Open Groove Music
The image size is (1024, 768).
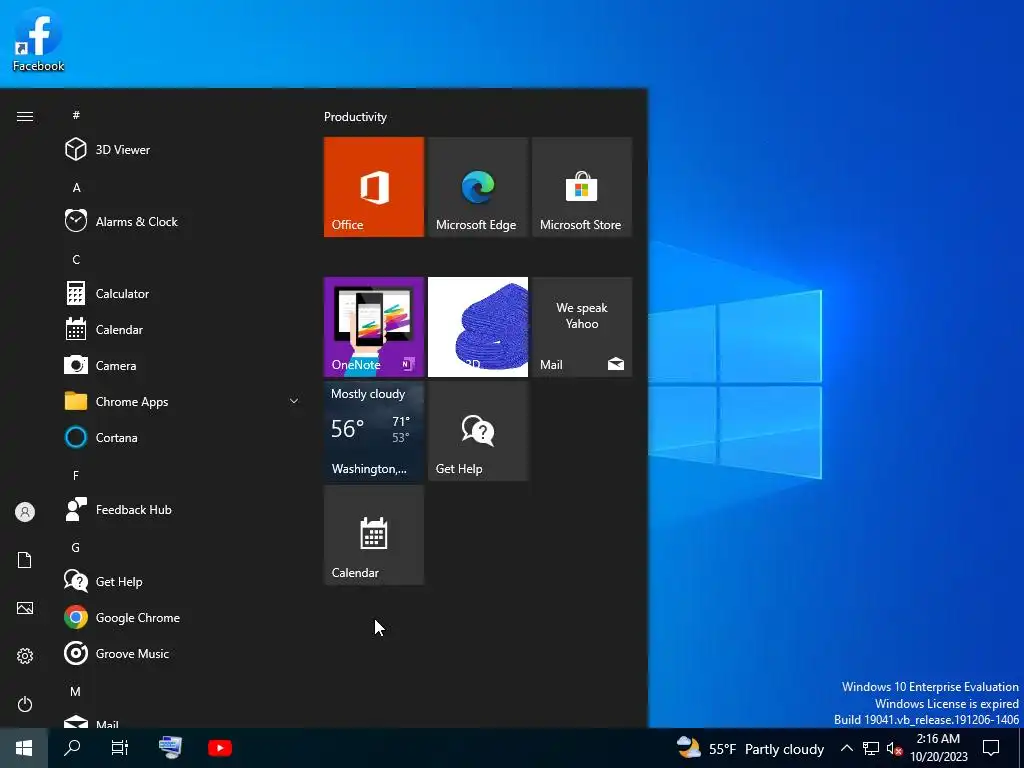(x=183, y=653)
